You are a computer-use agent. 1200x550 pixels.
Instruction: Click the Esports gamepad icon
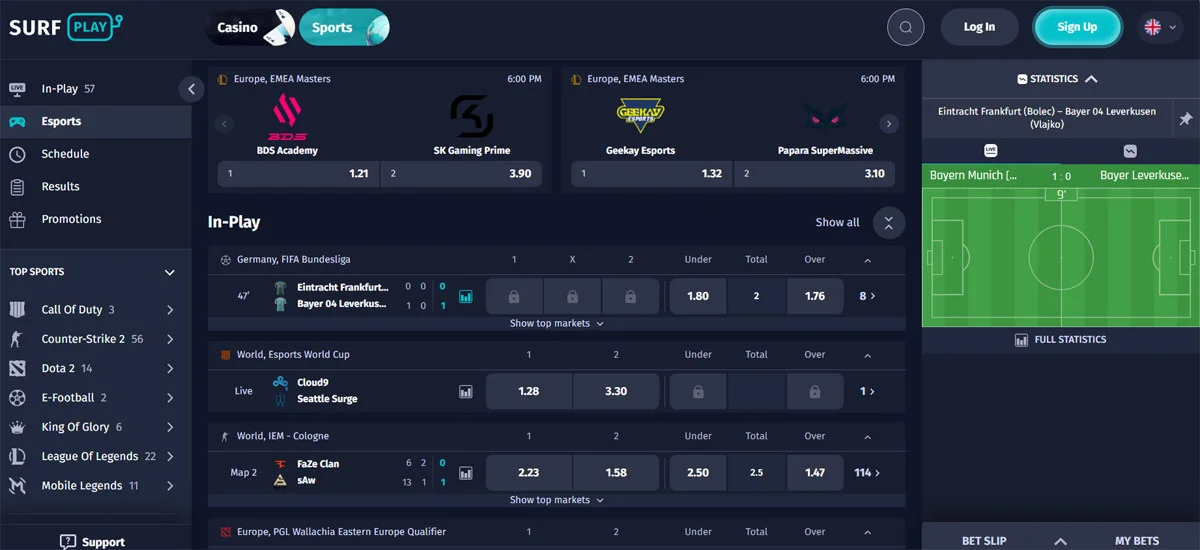pyautogui.click(x=17, y=122)
